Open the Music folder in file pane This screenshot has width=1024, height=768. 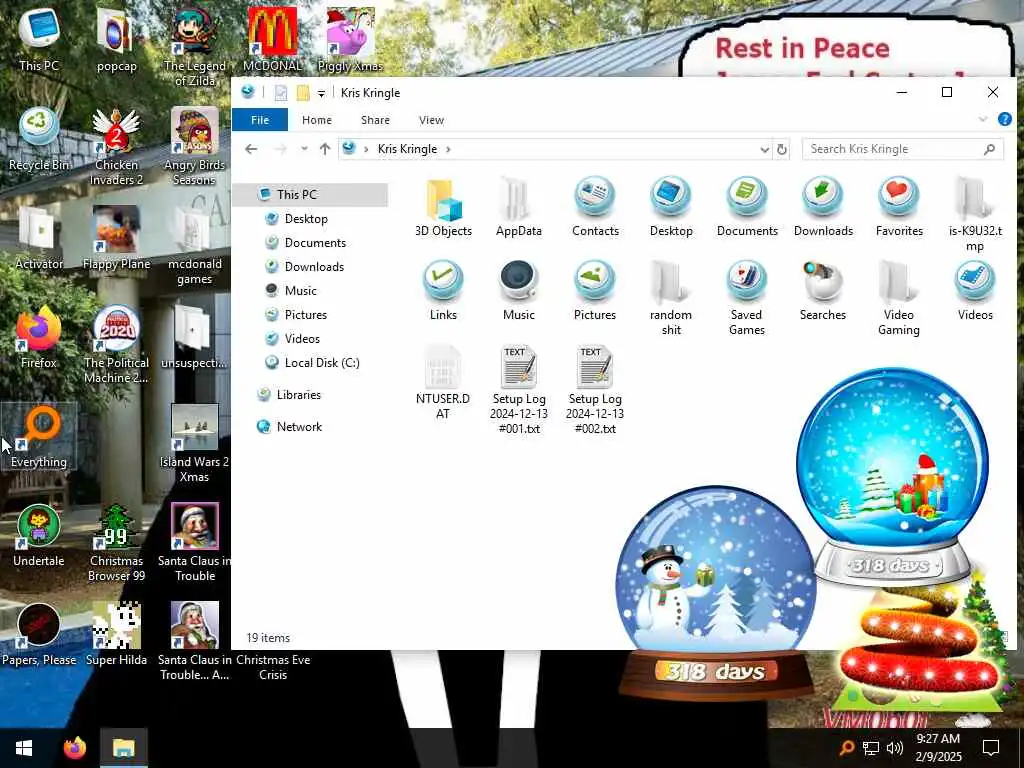click(519, 292)
